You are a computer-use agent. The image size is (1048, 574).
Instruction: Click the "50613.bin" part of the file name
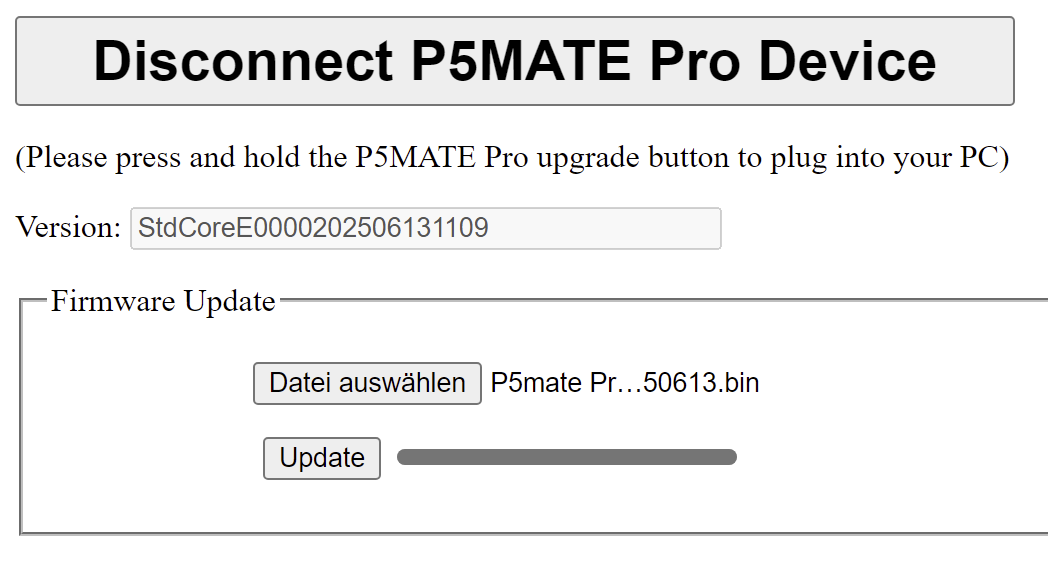[701, 383]
